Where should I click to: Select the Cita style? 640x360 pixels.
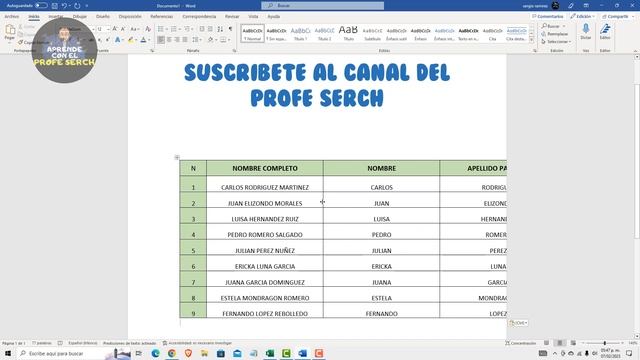point(493,33)
